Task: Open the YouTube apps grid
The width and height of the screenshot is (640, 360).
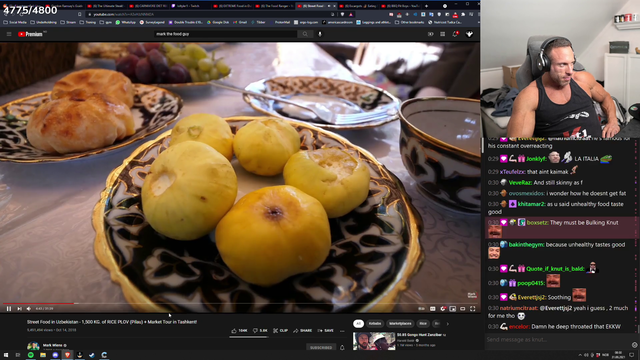Action: click(442, 34)
